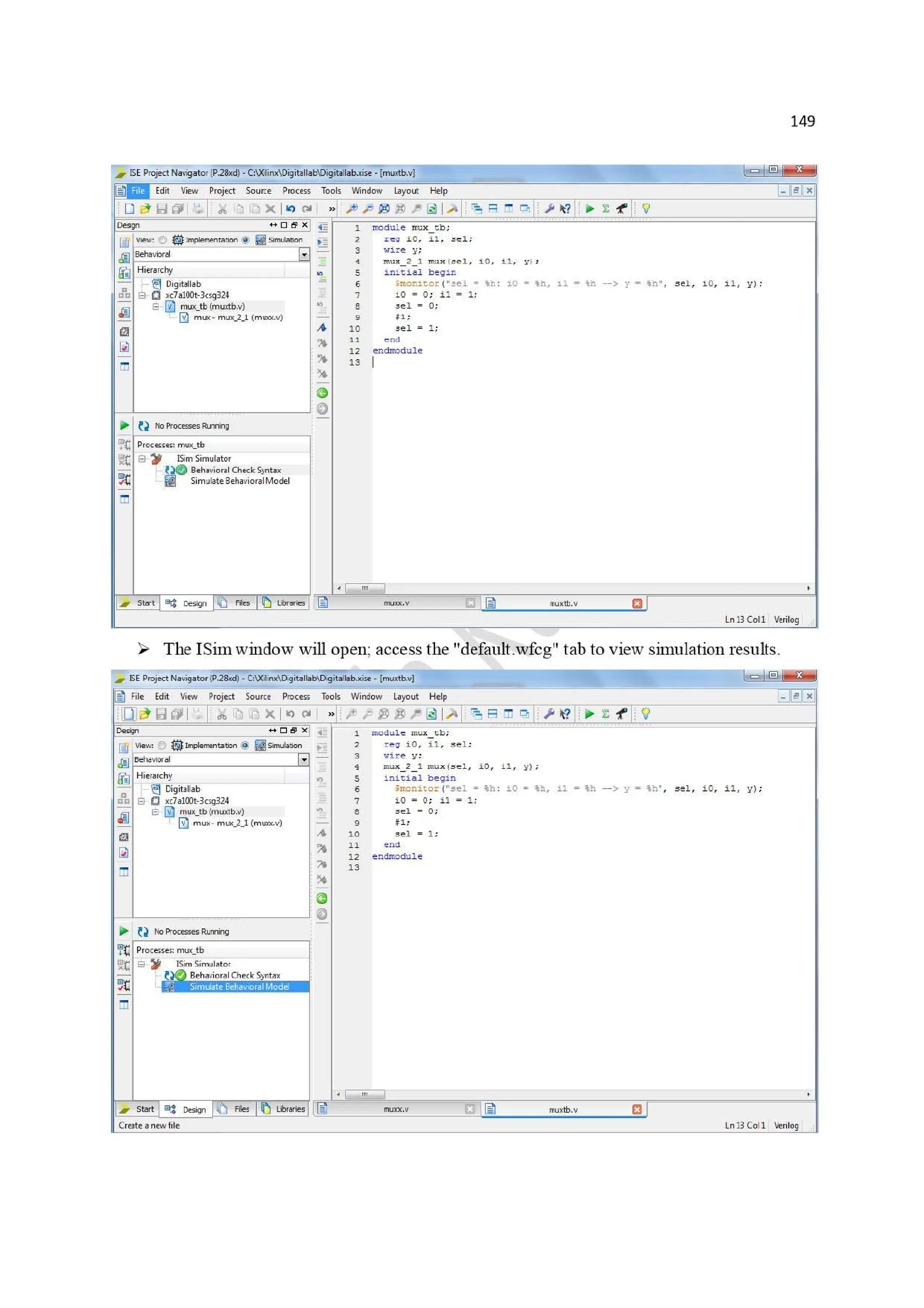The height and width of the screenshot is (1308, 924).
Task: Click horizontal scrollbar thumb under upper editor
Action: point(365,588)
